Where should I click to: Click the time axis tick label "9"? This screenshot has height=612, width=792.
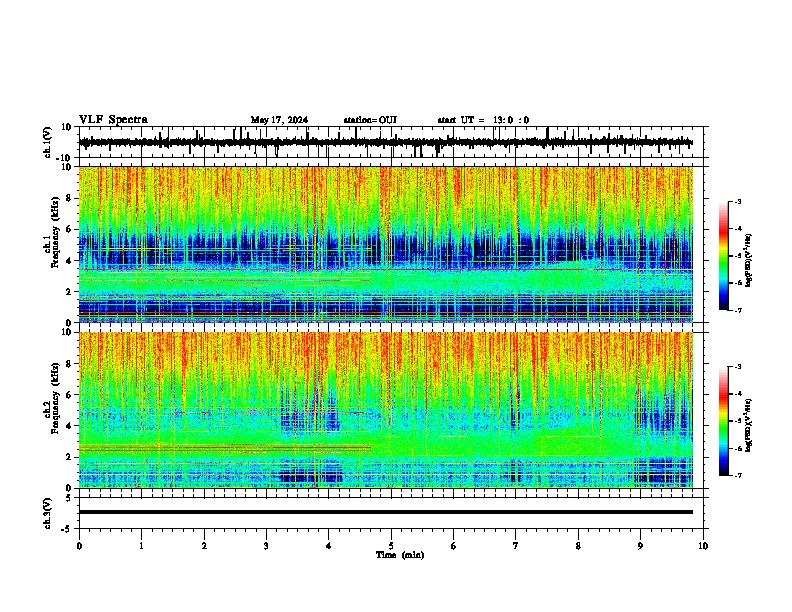pyautogui.click(x=640, y=546)
